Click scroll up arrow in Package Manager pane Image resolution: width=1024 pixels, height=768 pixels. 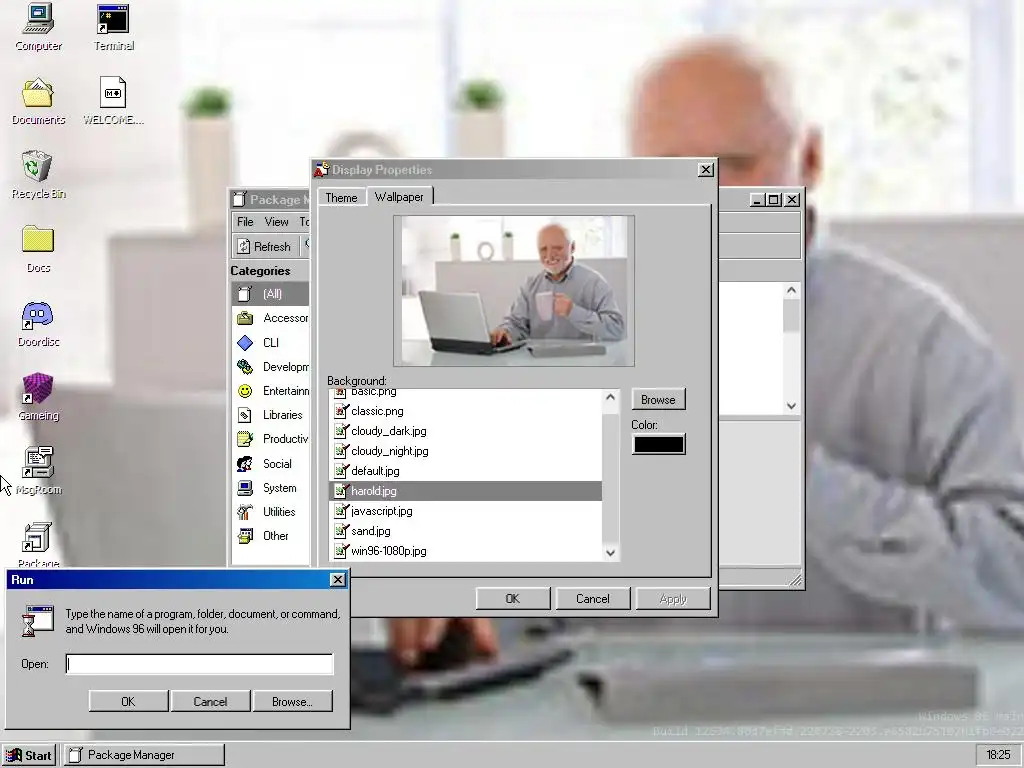[792, 291]
